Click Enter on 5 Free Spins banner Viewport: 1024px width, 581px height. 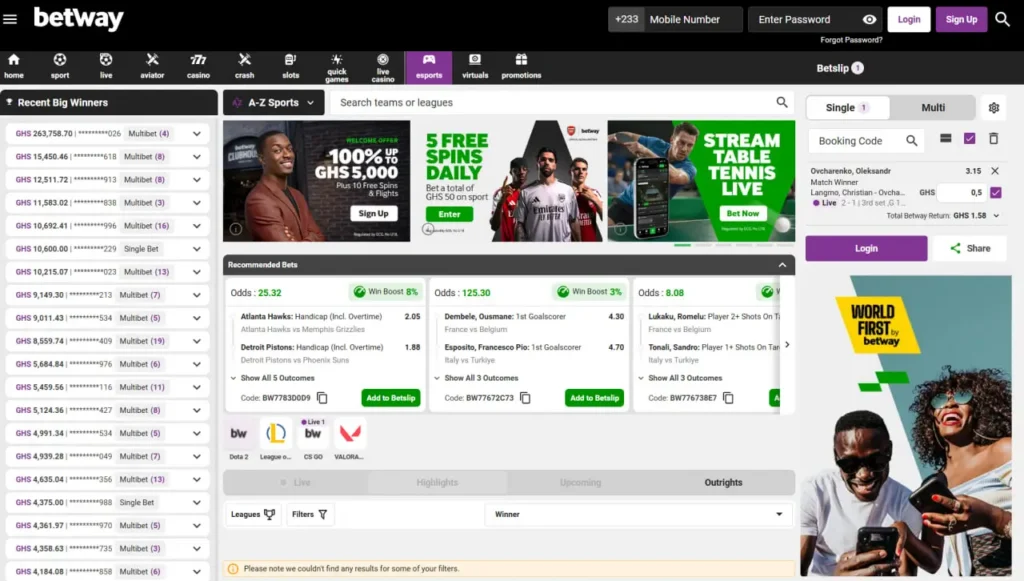click(449, 214)
